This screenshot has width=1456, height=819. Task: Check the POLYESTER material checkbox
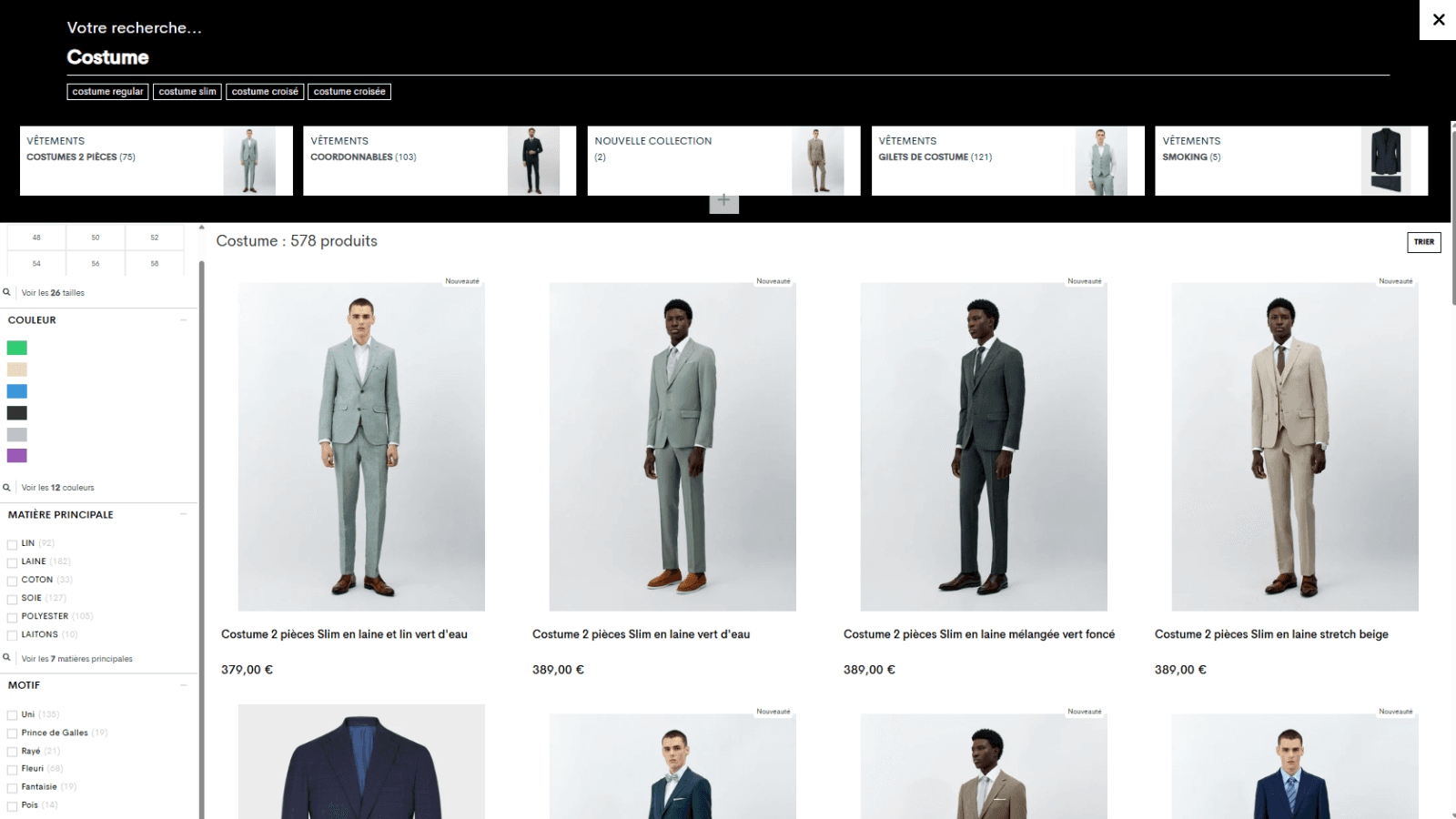(11, 616)
